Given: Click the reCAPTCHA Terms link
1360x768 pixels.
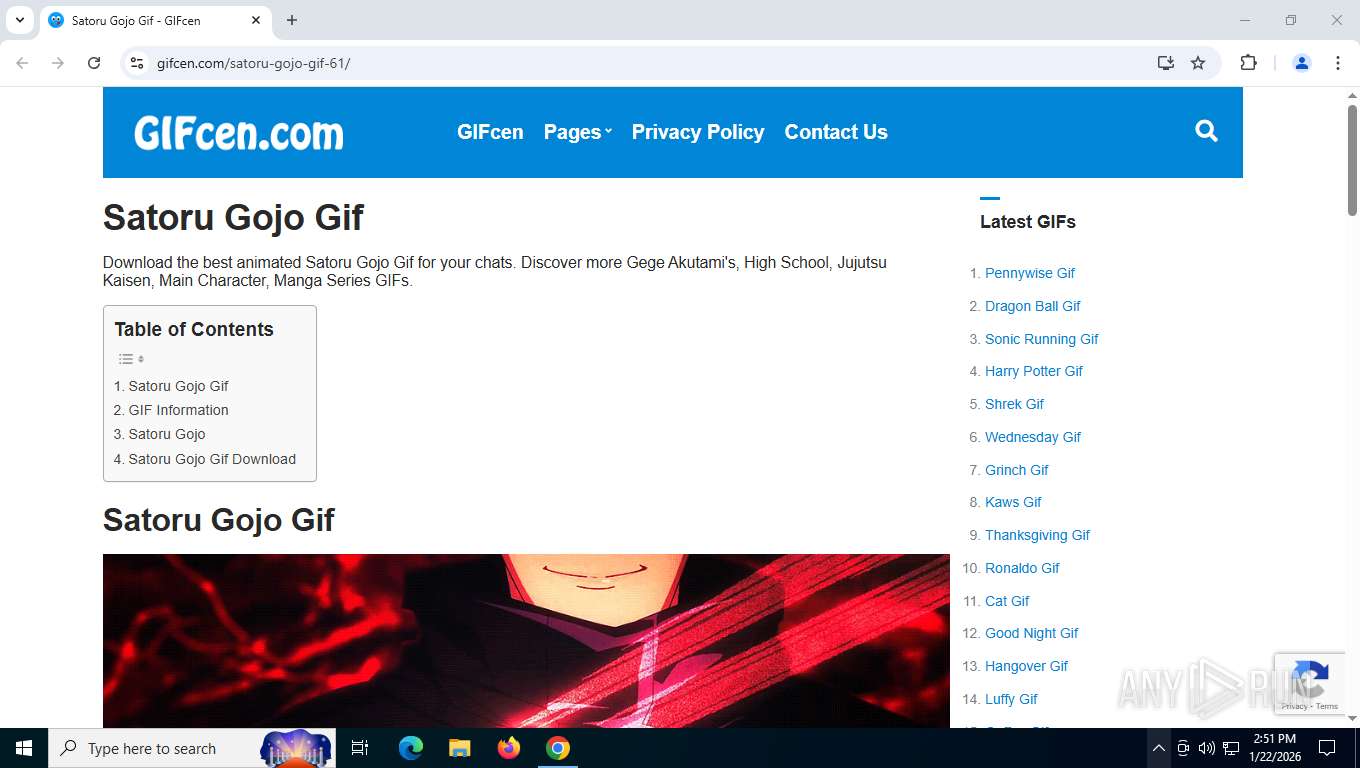Looking at the screenshot, I should [x=1327, y=706].
